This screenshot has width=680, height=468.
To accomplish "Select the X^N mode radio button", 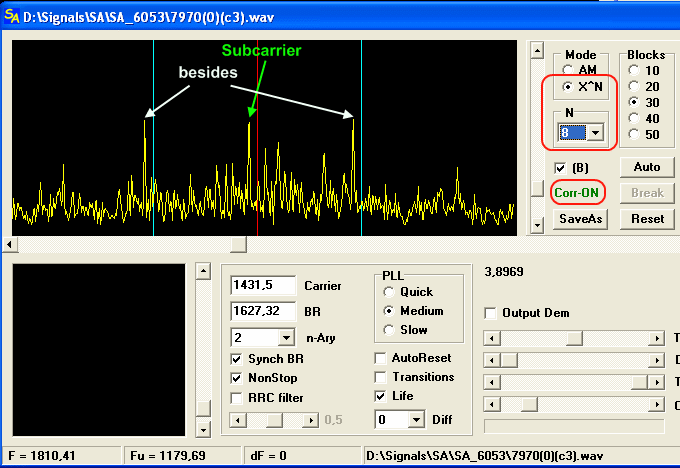I will pyautogui.click(x=569, y=87).
